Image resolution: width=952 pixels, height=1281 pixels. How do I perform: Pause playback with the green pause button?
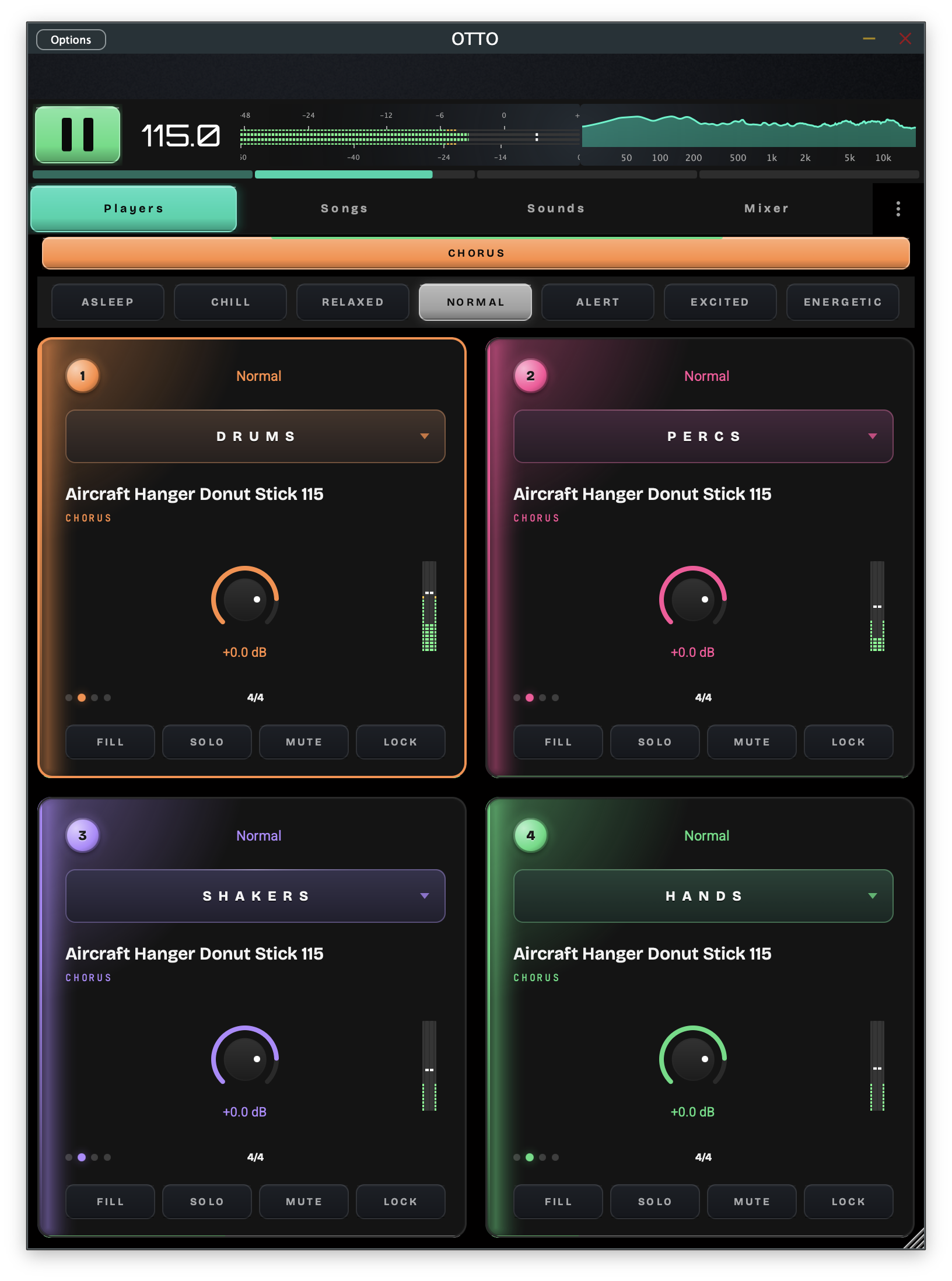[x=78, y=135]
